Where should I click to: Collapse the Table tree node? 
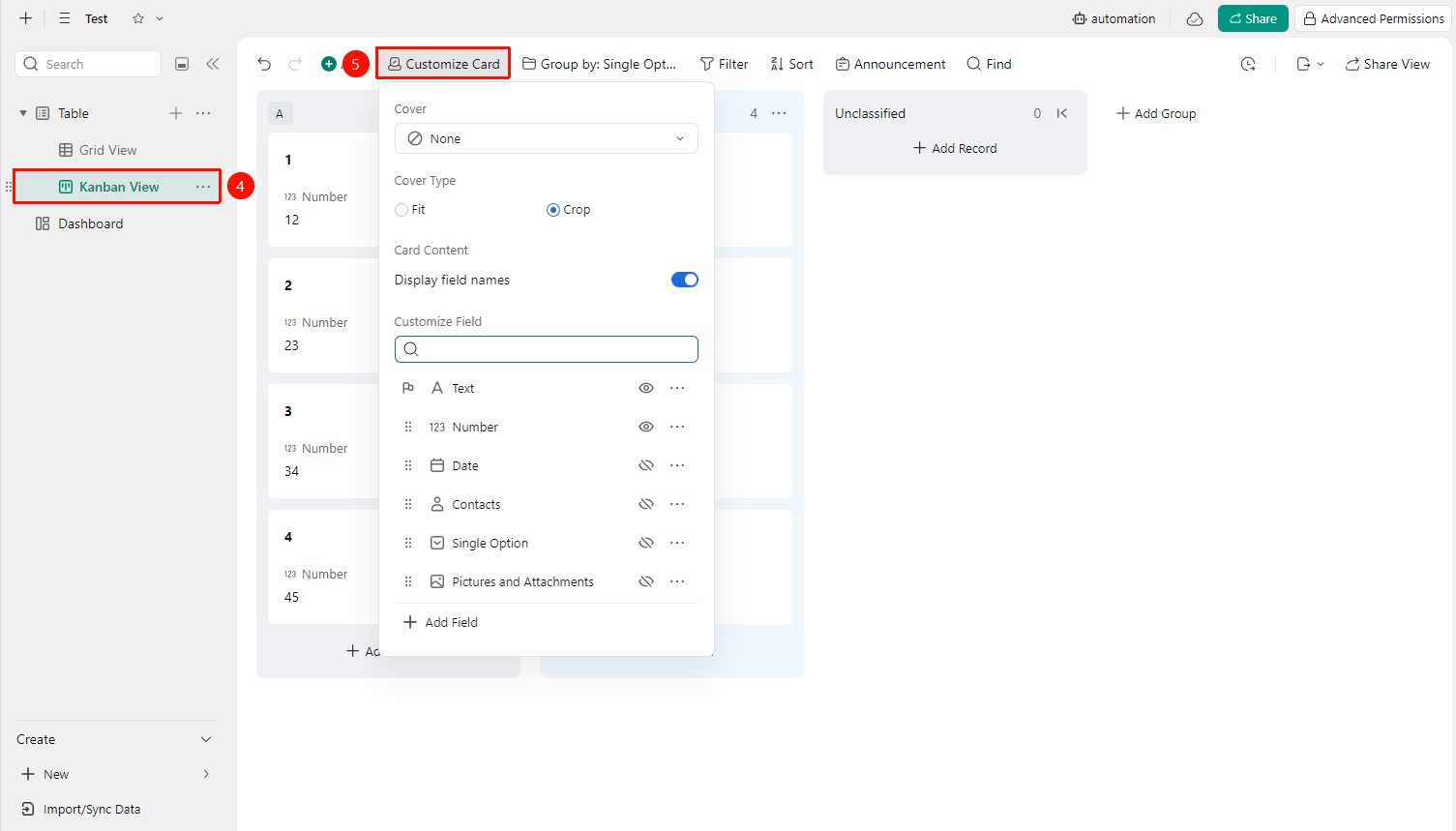pos(23,113)
